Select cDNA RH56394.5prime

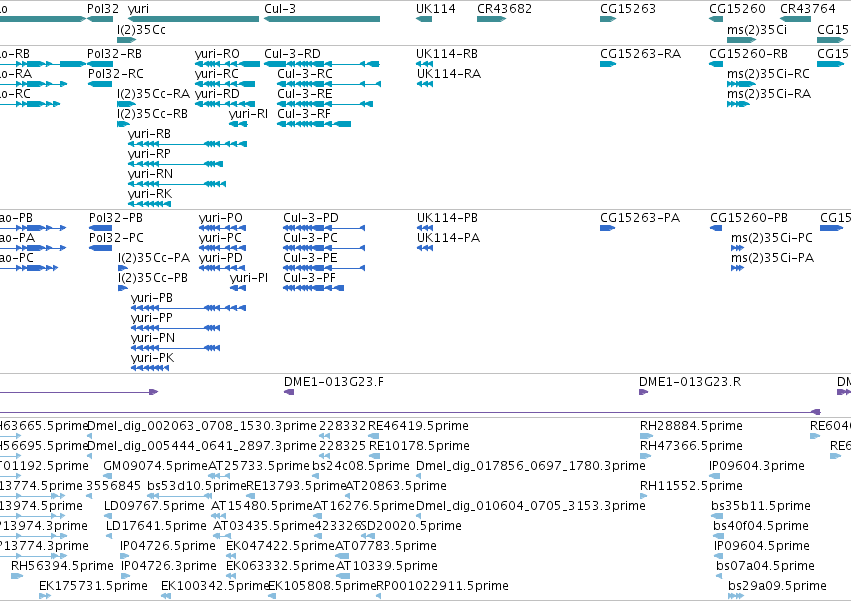pyautogui.click(x=17, y=576)
